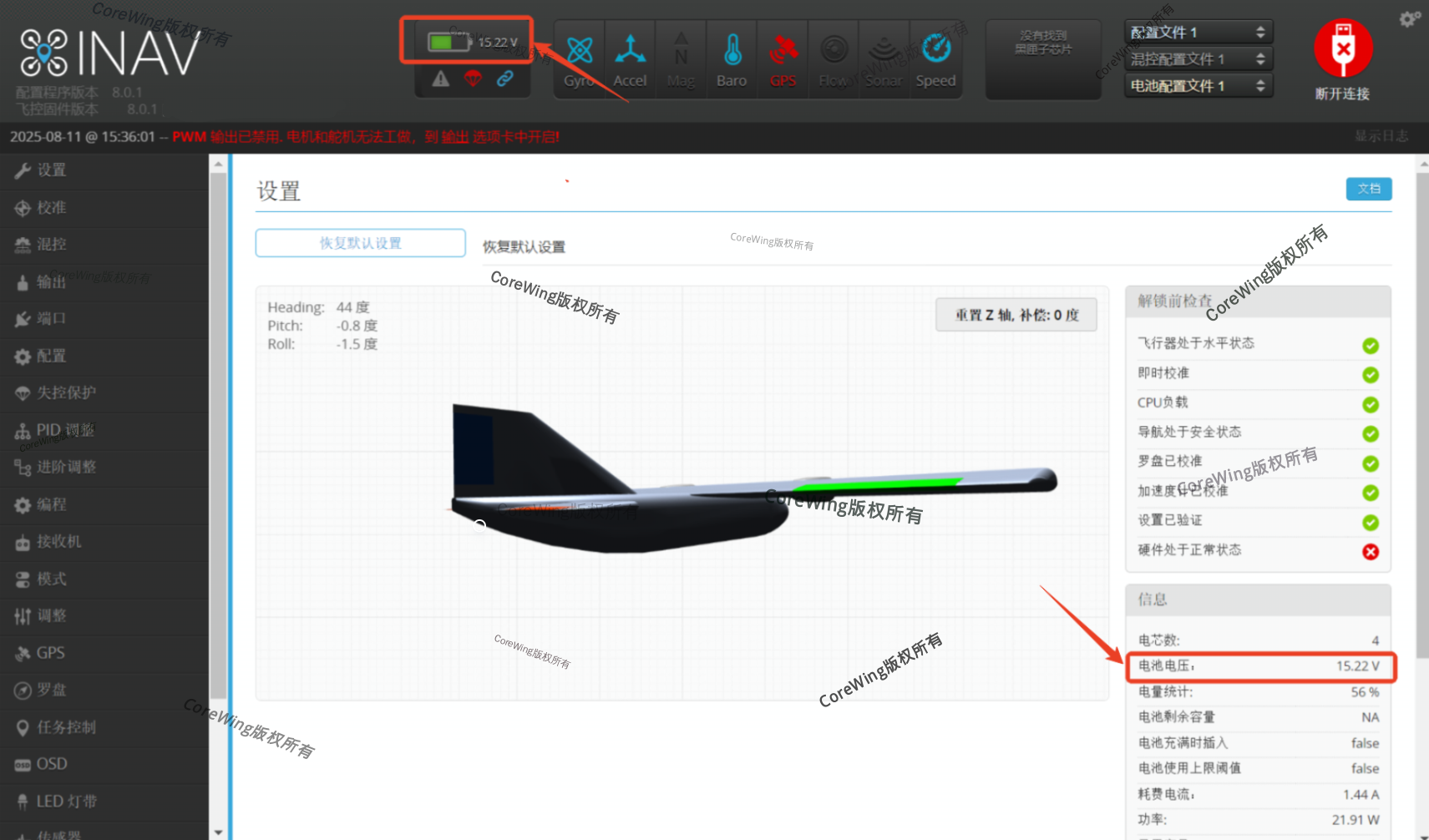Click the Gyro sensor status icon

point(579,52)
